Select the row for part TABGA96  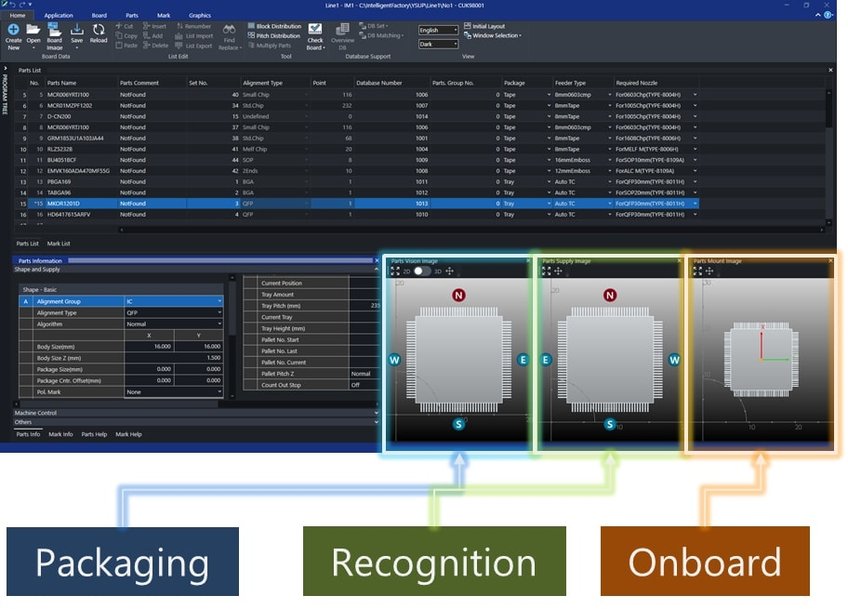(x=357, y=193)
